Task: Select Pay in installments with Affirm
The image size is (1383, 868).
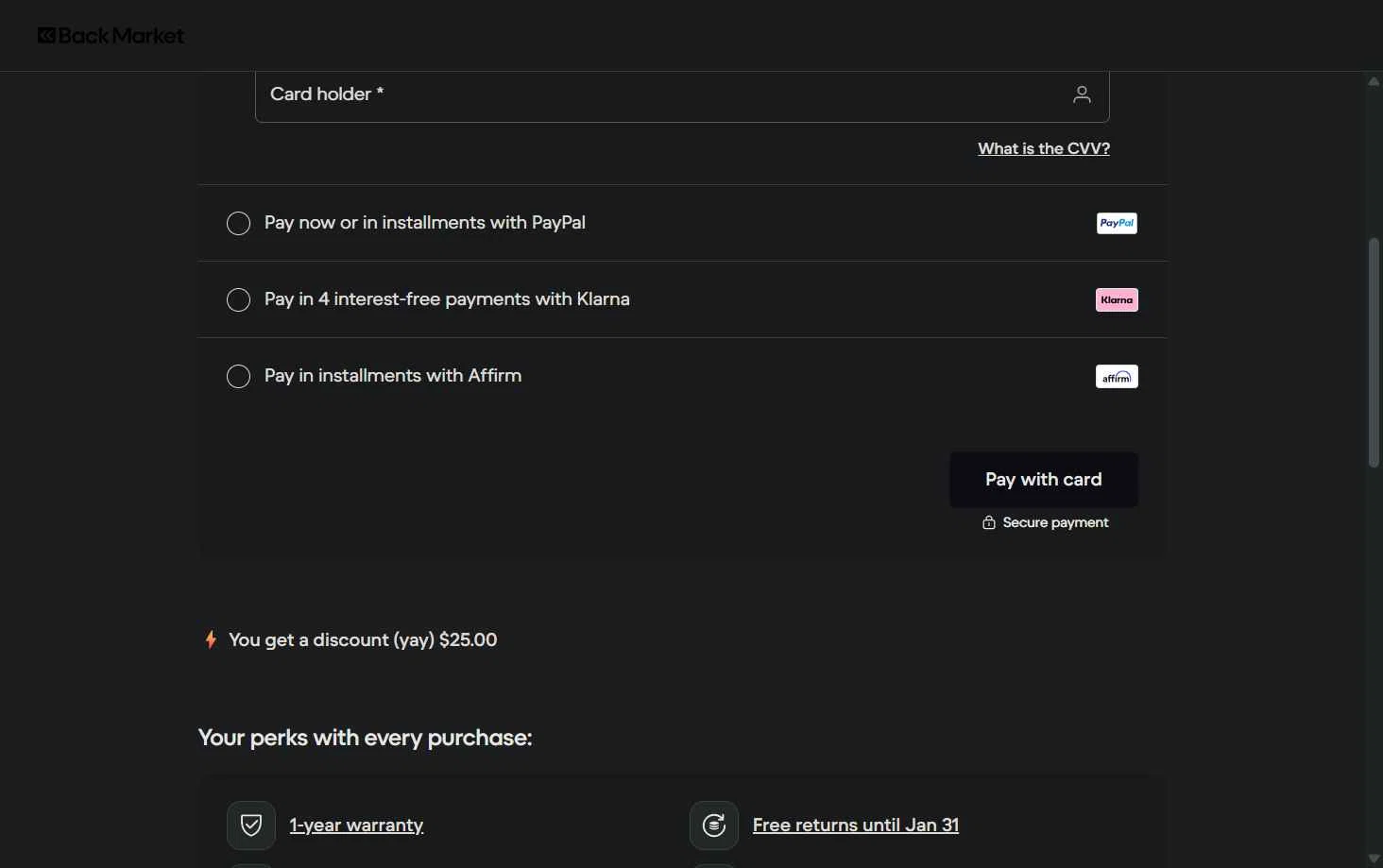Action: 239,376
